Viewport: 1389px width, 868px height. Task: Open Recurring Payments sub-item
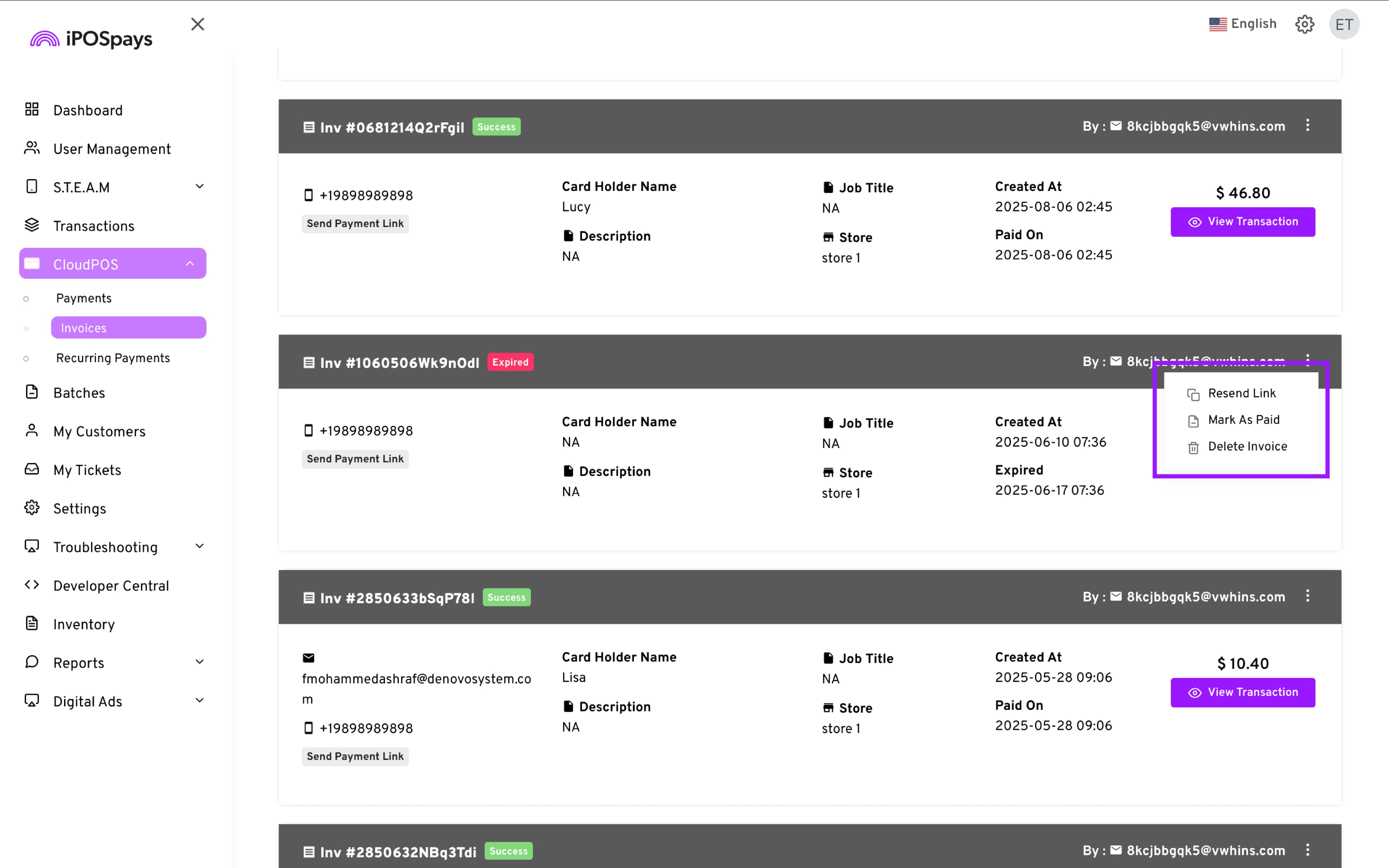(113, 358)
